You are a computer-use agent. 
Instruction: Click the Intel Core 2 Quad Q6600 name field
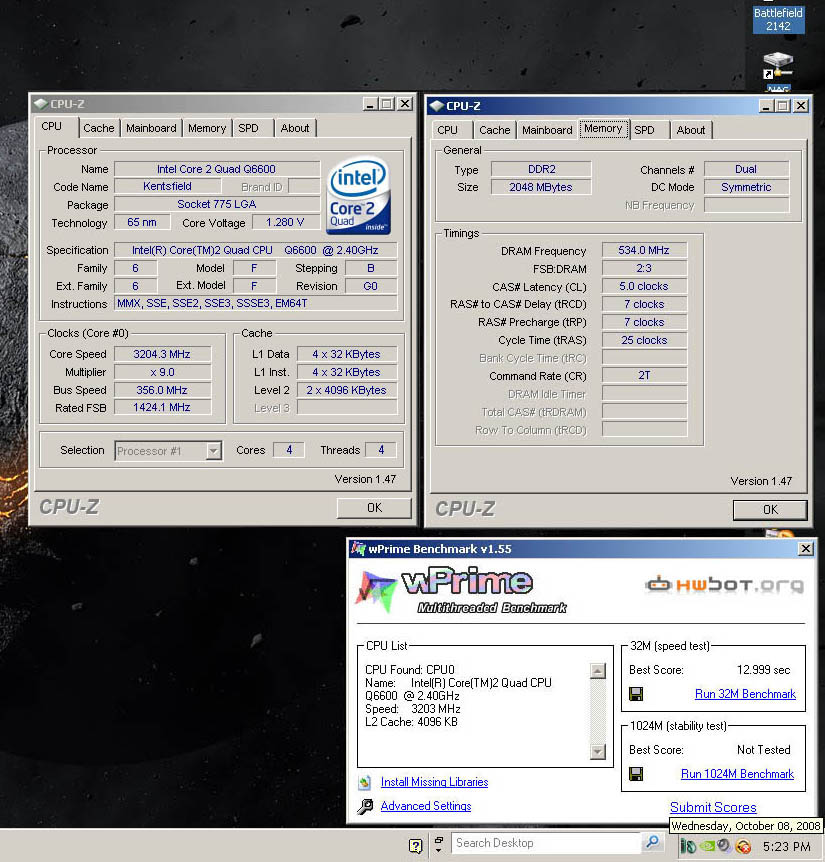[217, 169]
